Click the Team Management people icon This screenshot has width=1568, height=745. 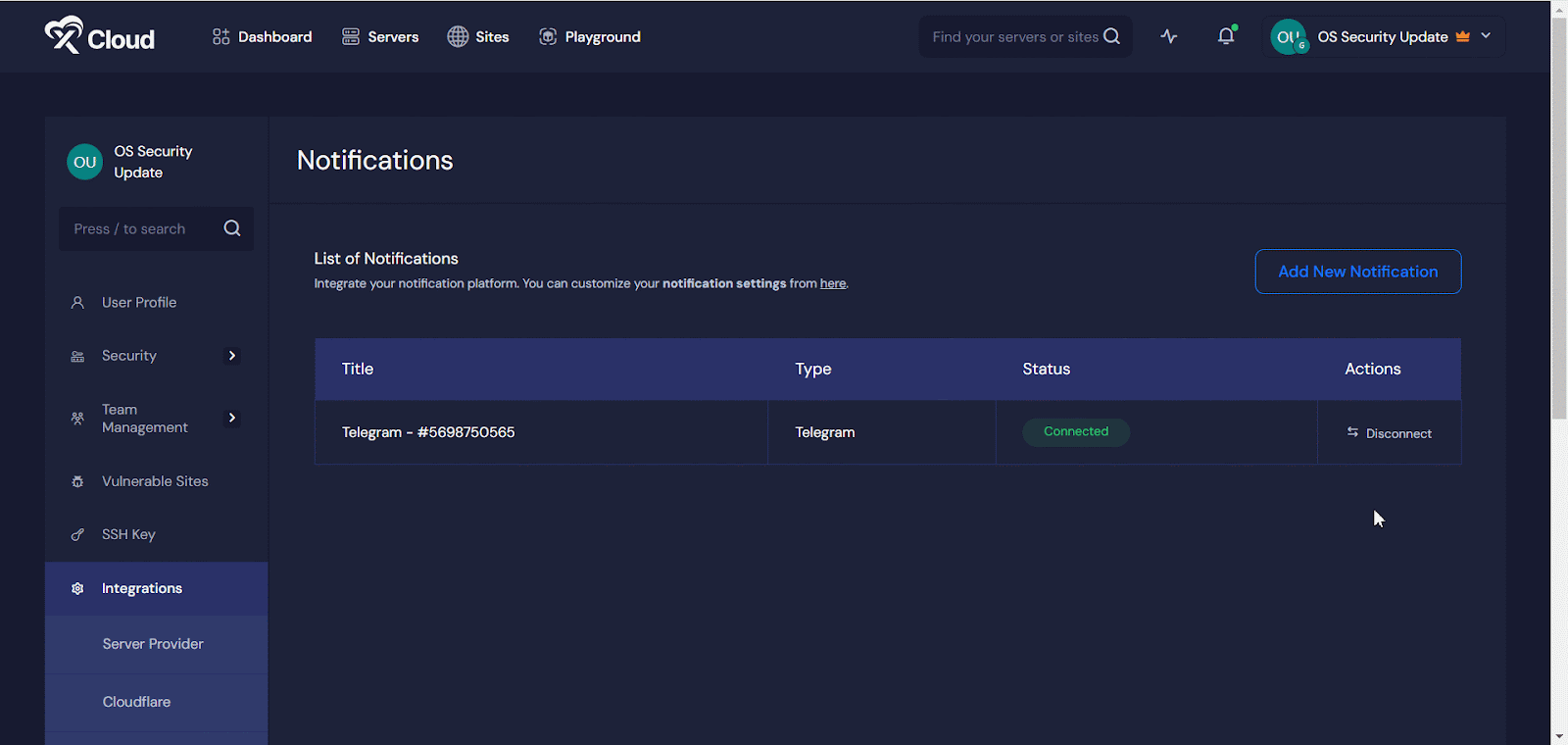[77, 419]
